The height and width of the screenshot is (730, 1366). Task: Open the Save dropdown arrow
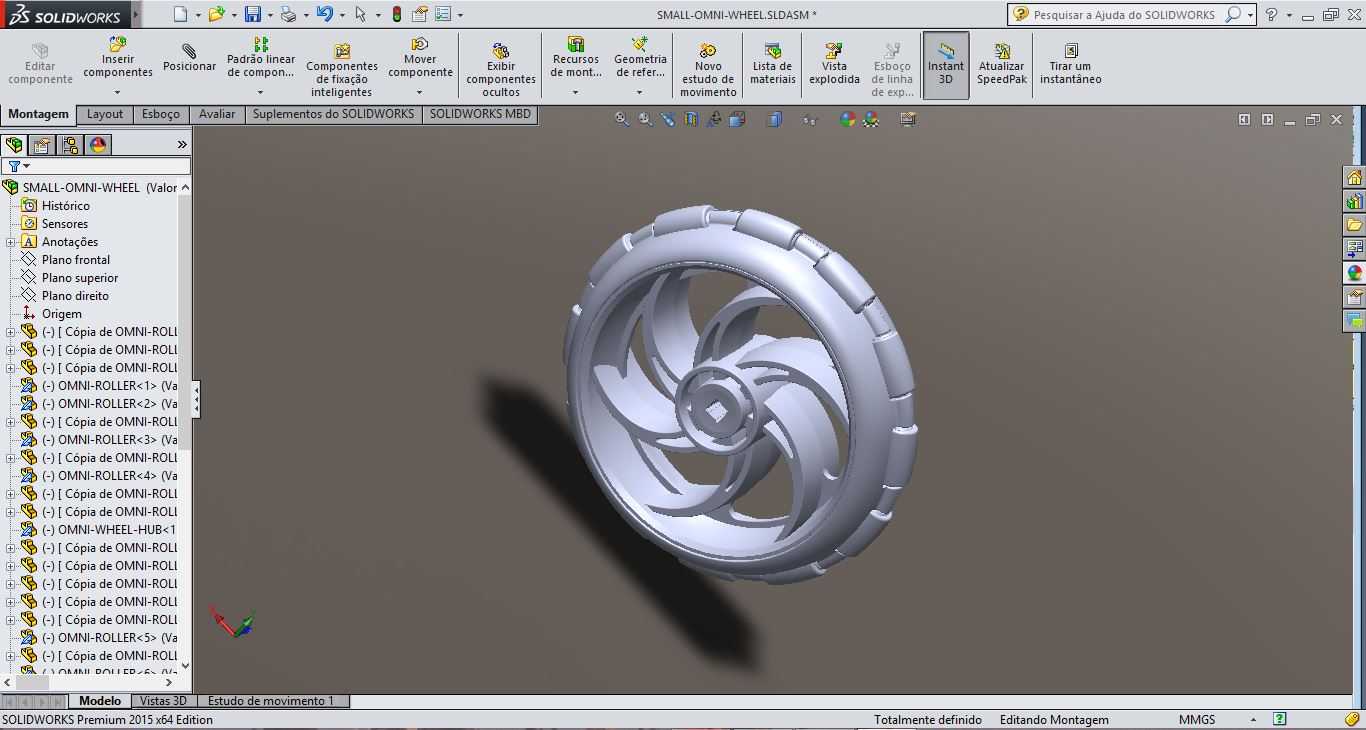270,15
